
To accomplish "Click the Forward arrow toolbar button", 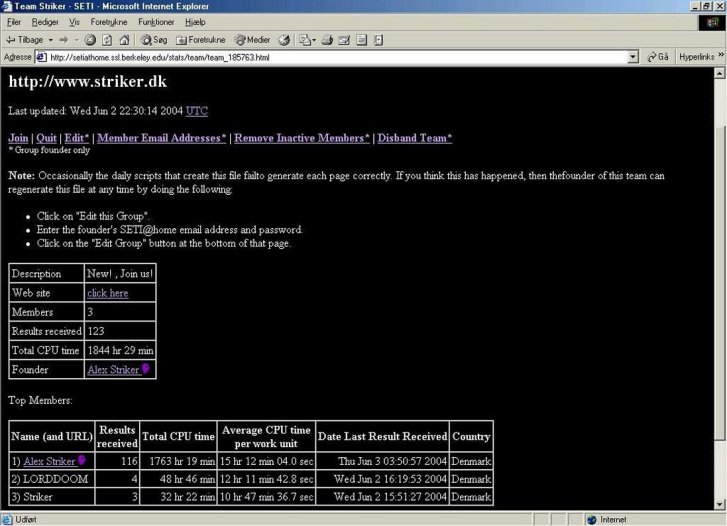I will point(64,40).
